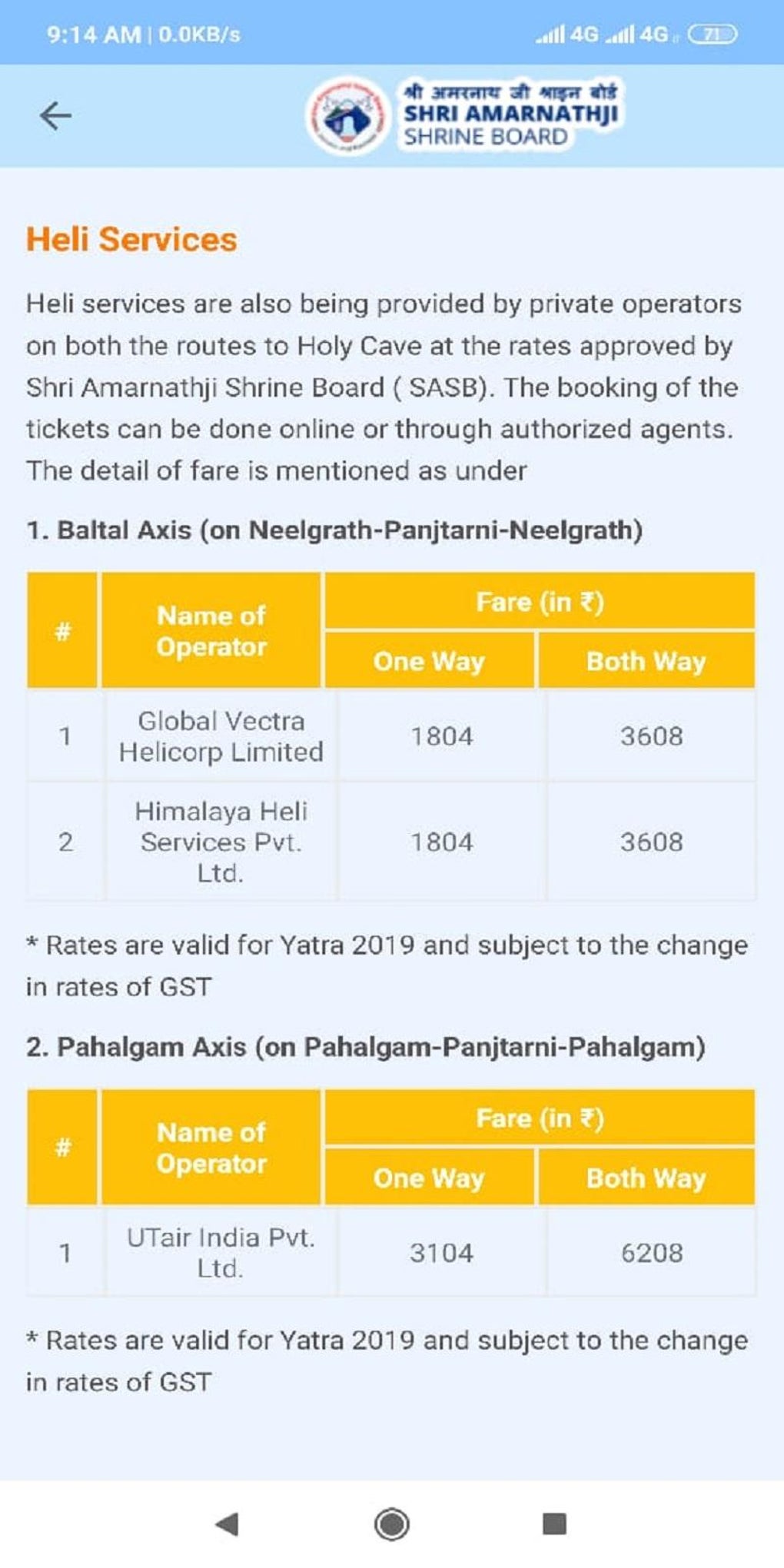
Task: Tap the back arrow in header
Action: coord(55,116)
